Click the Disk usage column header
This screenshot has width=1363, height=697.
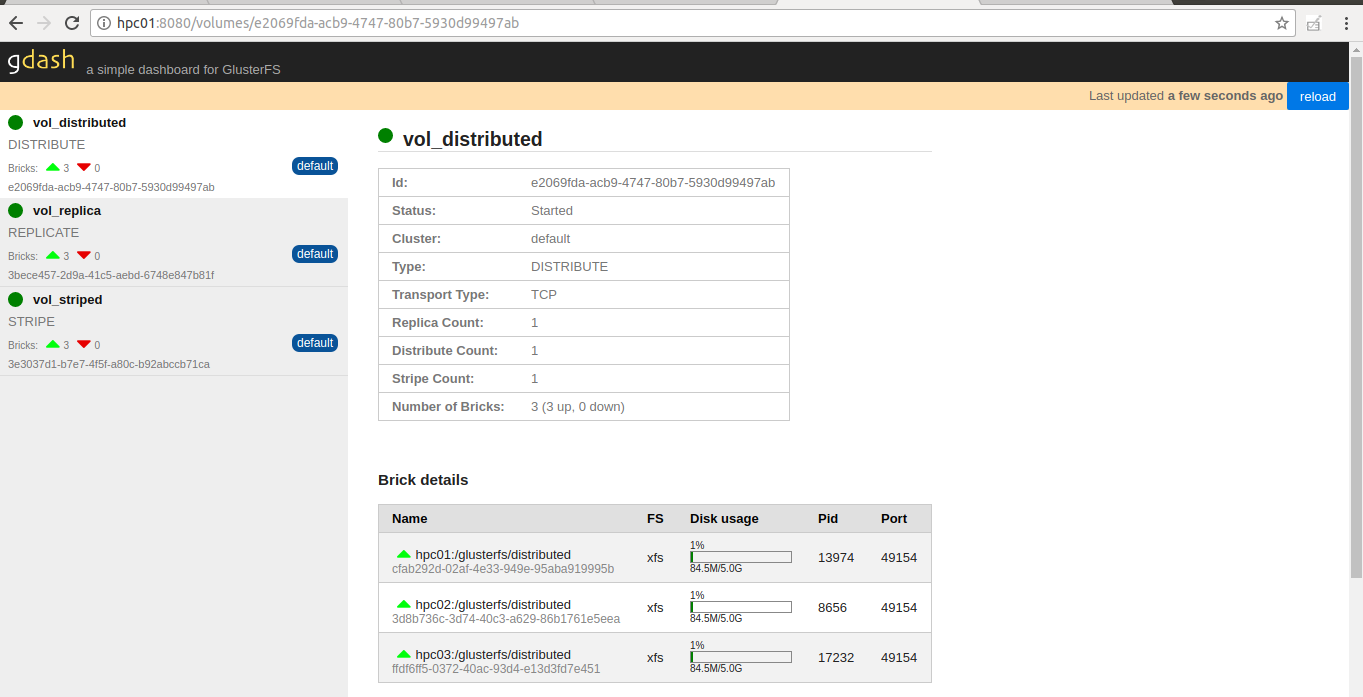point(724,518)
